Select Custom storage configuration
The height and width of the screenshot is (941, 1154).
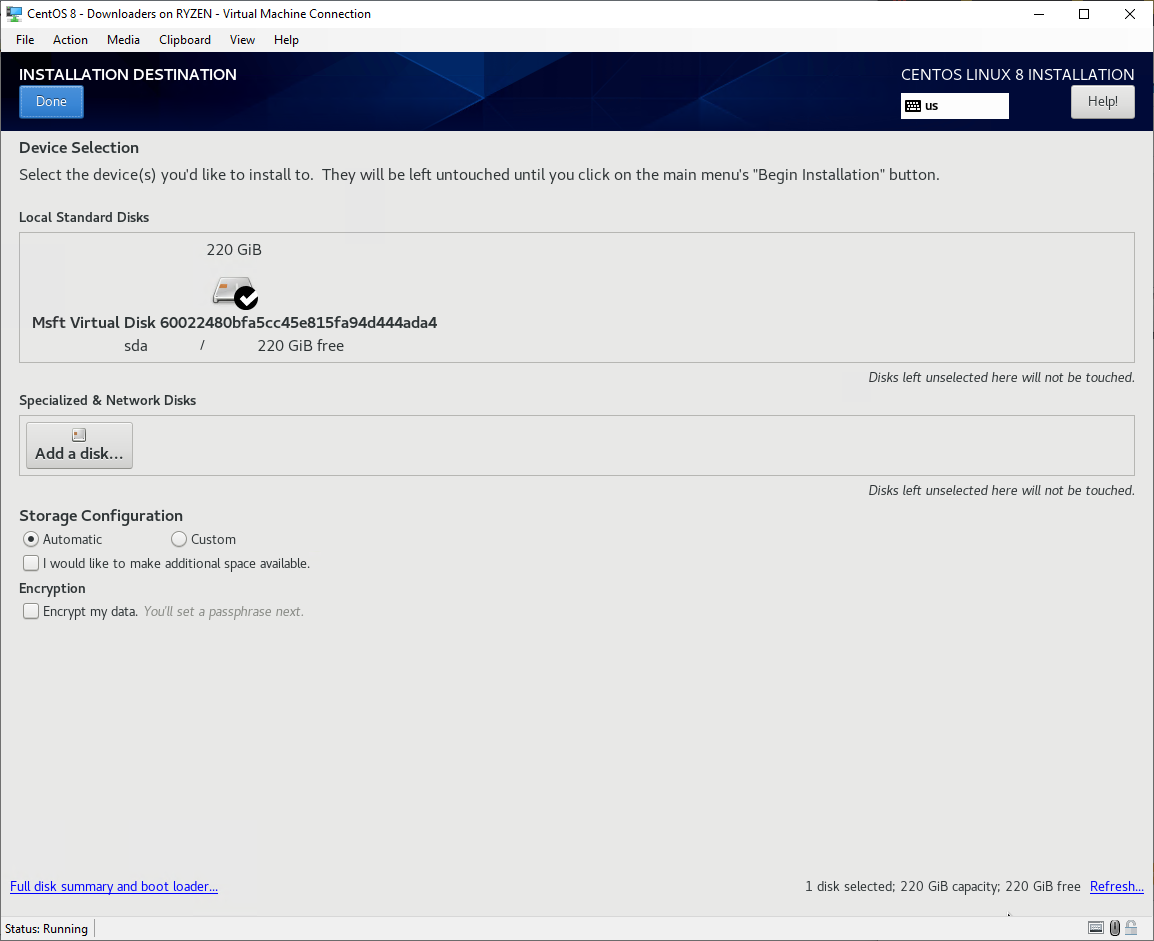click(x=179, y=539)
